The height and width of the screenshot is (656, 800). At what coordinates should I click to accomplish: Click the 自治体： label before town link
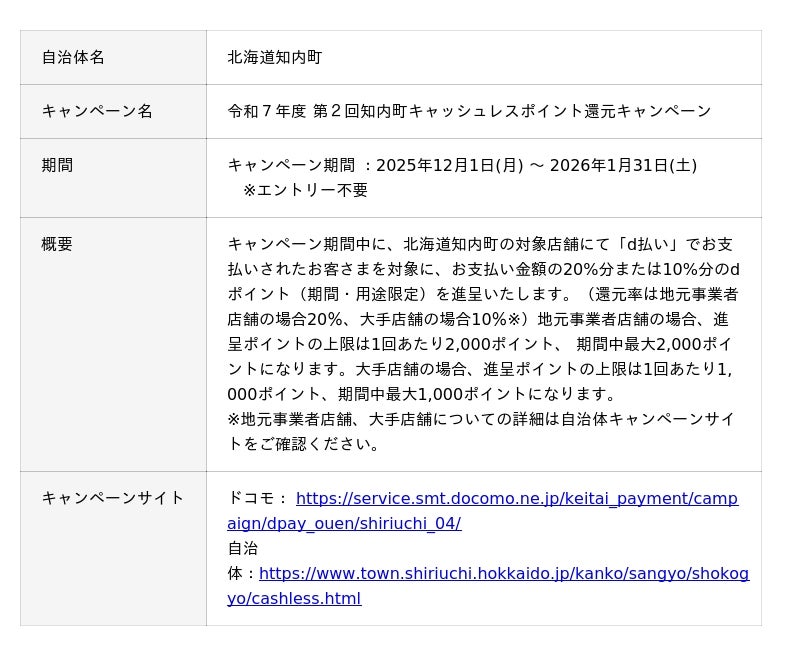click(x=242, y=561)
